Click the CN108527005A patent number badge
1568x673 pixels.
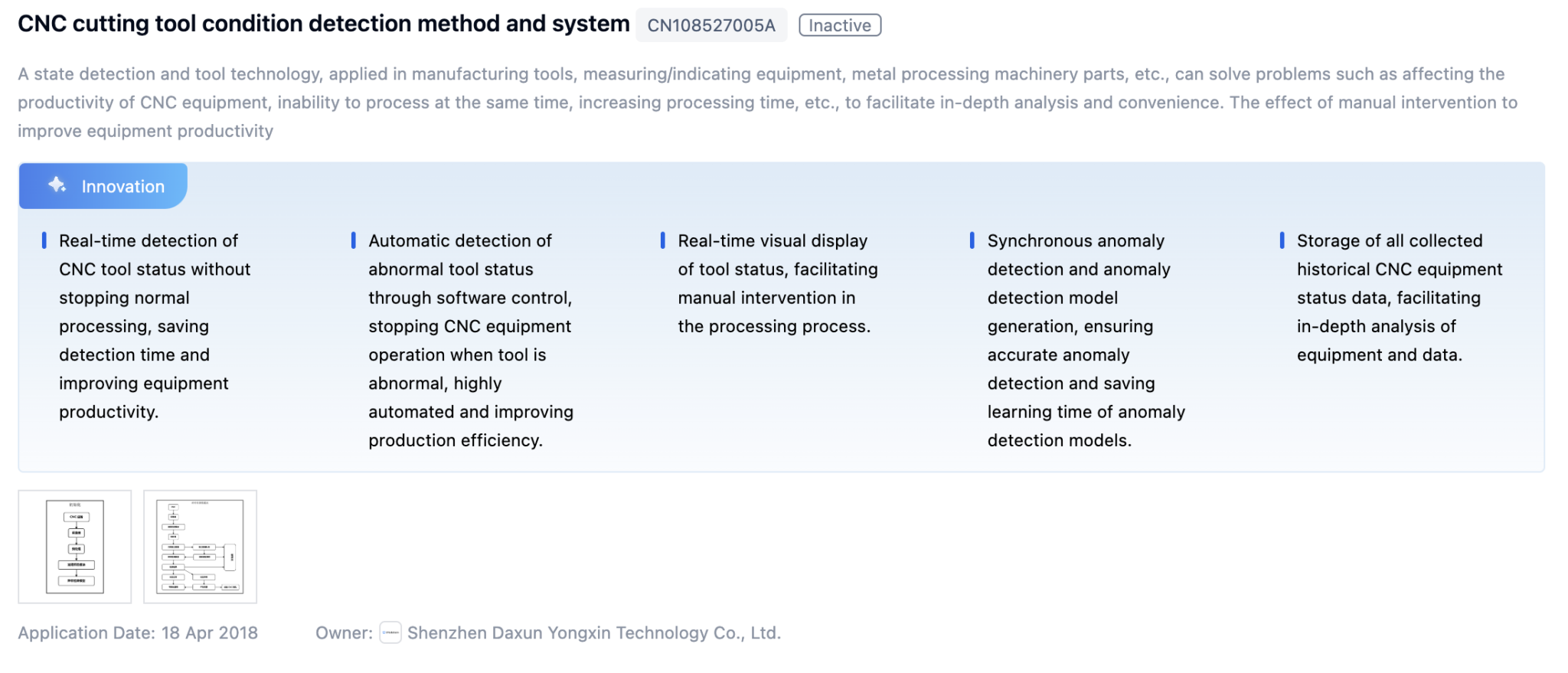click(711, 25)
